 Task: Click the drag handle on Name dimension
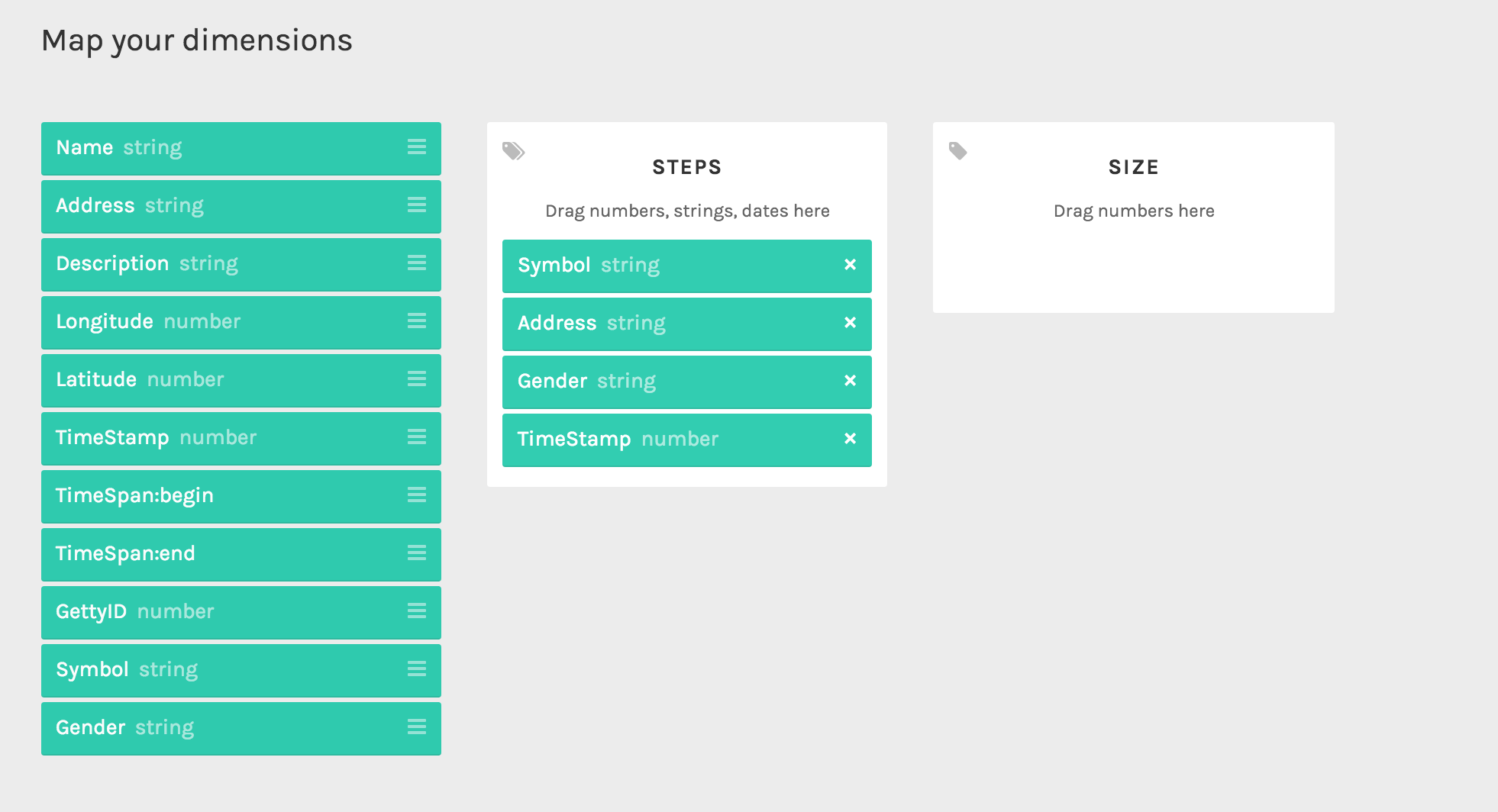[417, 147]
